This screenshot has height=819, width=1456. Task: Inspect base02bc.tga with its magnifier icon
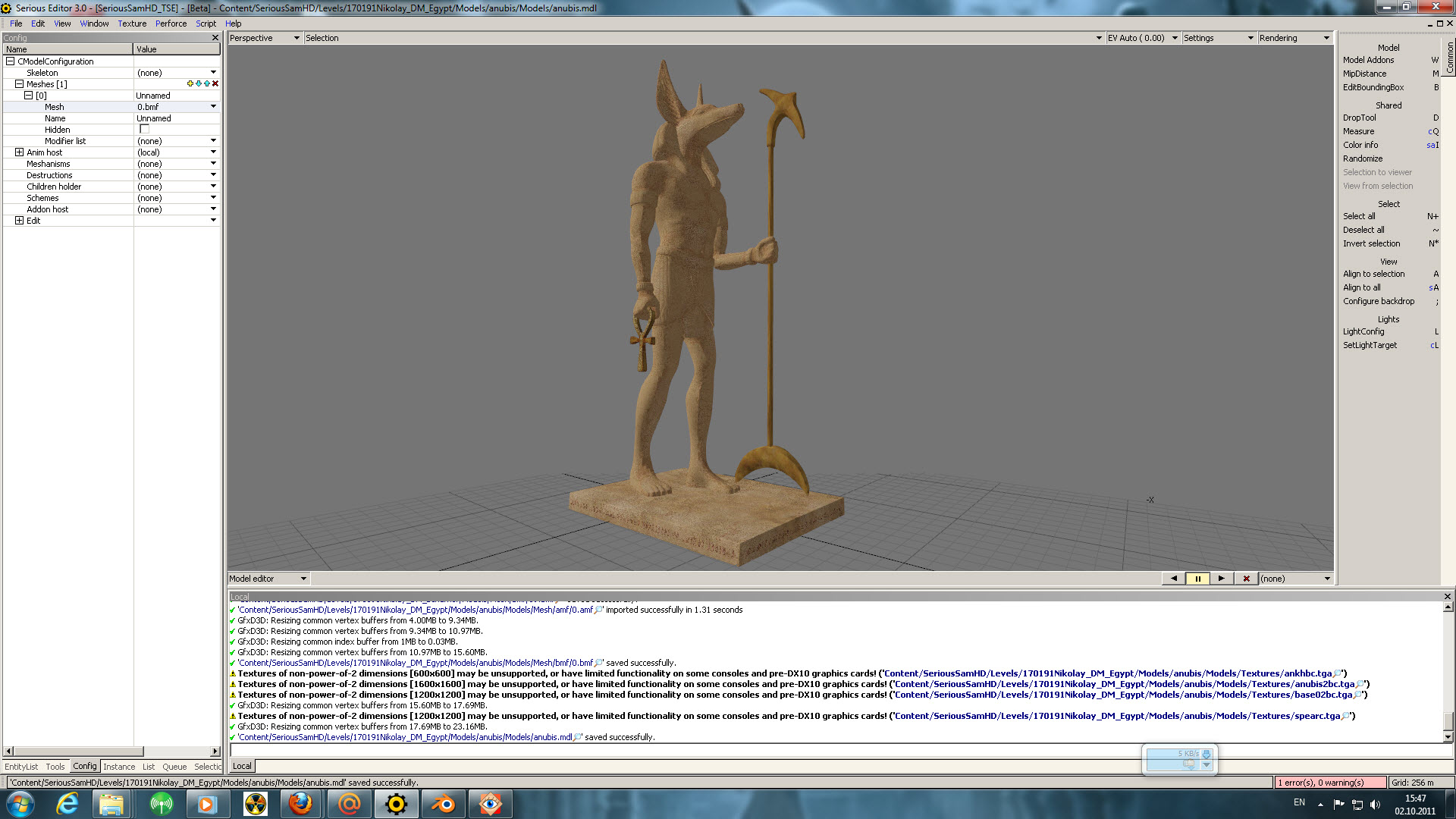click(x=1358, y=695)
